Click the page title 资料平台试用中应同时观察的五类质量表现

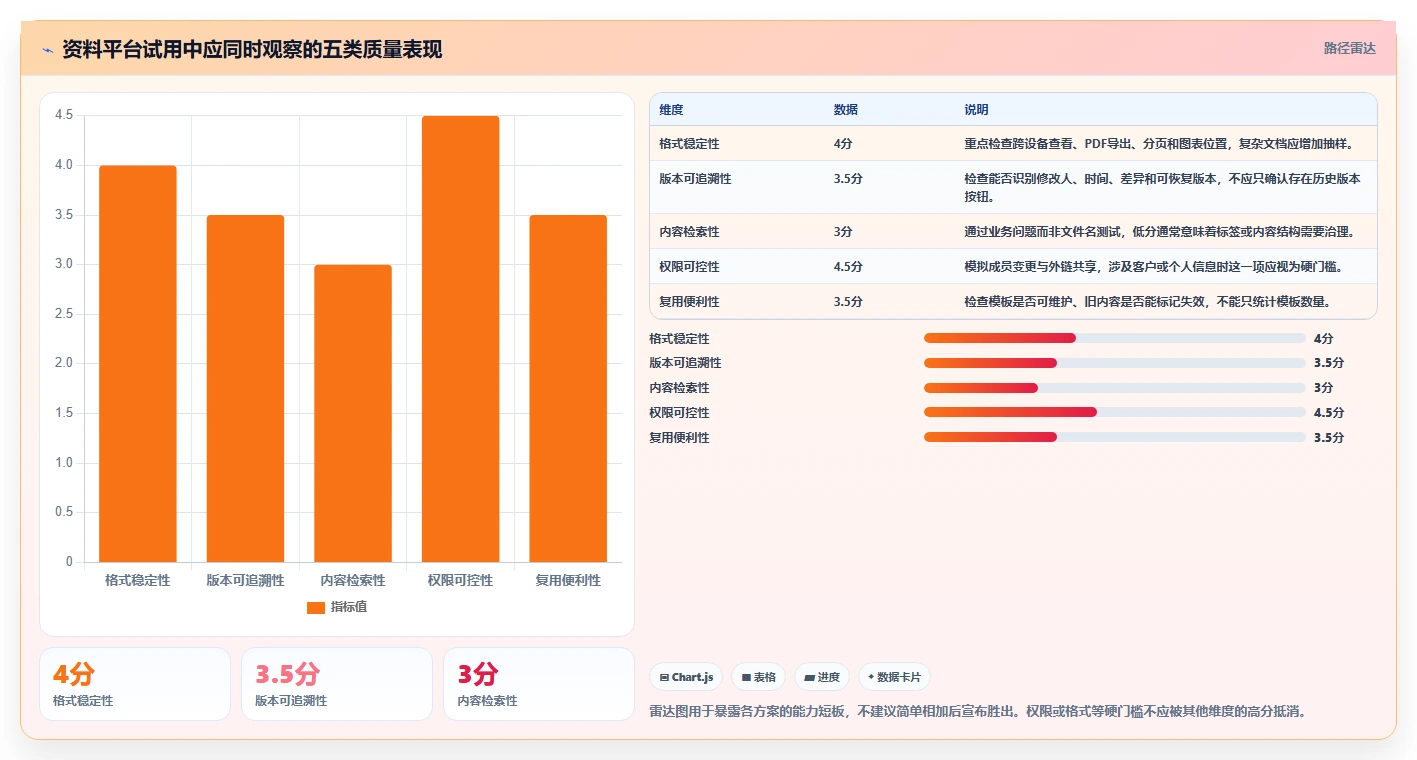point(252,50)
